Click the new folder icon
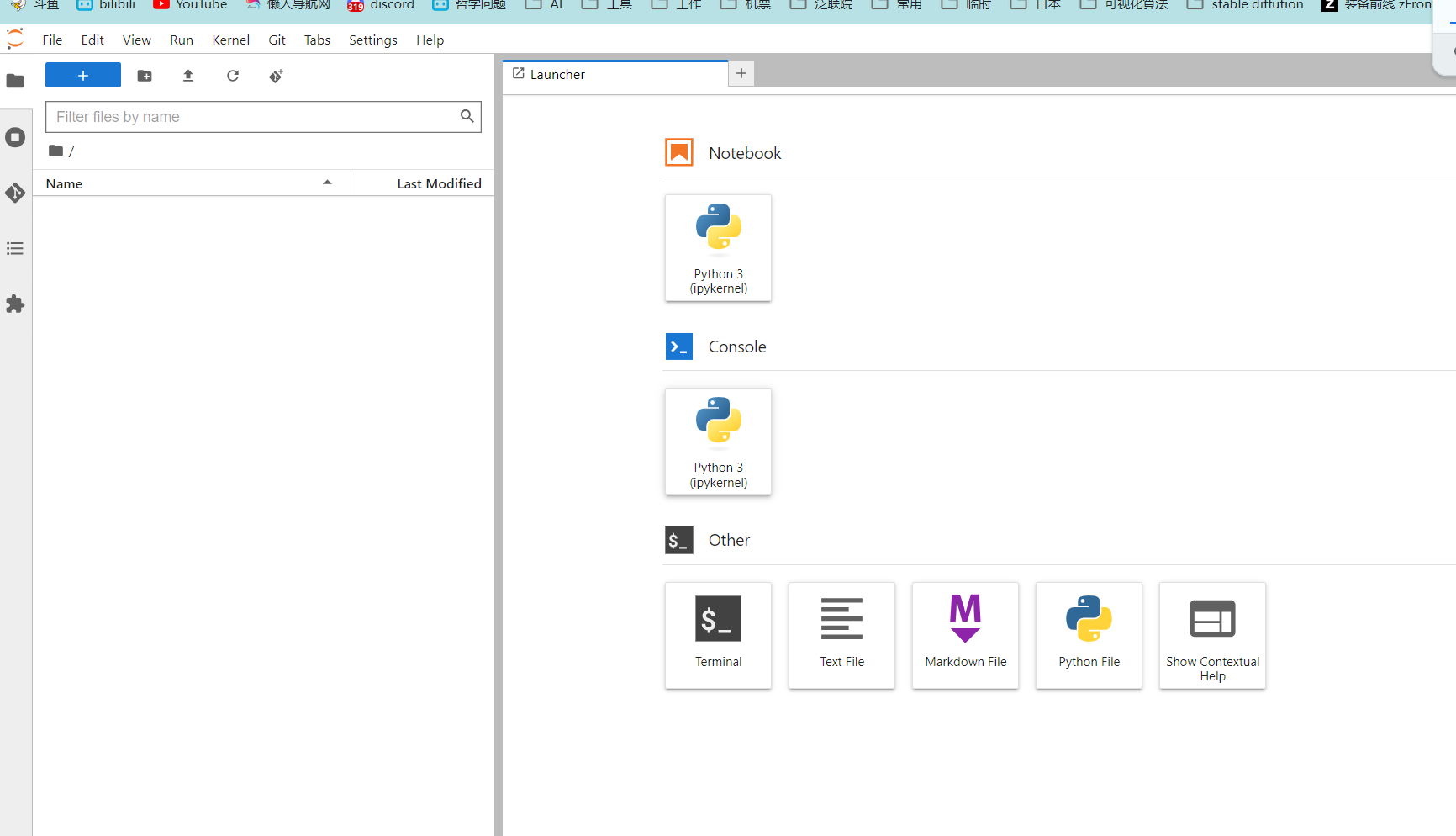This screenshot has width=1456, height=836. tap(145, 76)
